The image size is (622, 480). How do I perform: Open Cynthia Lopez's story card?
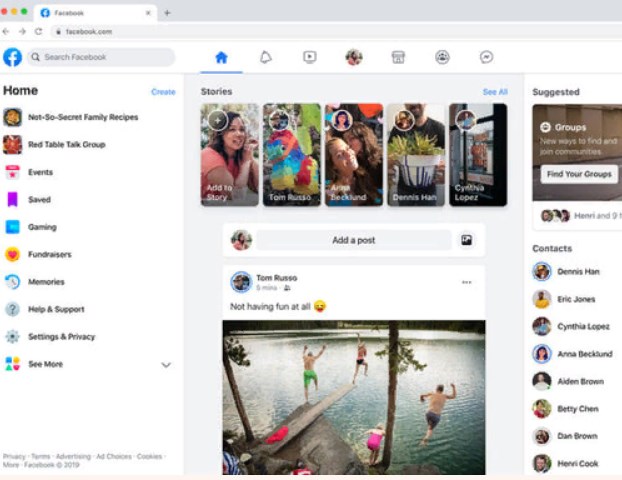[478, 155]
